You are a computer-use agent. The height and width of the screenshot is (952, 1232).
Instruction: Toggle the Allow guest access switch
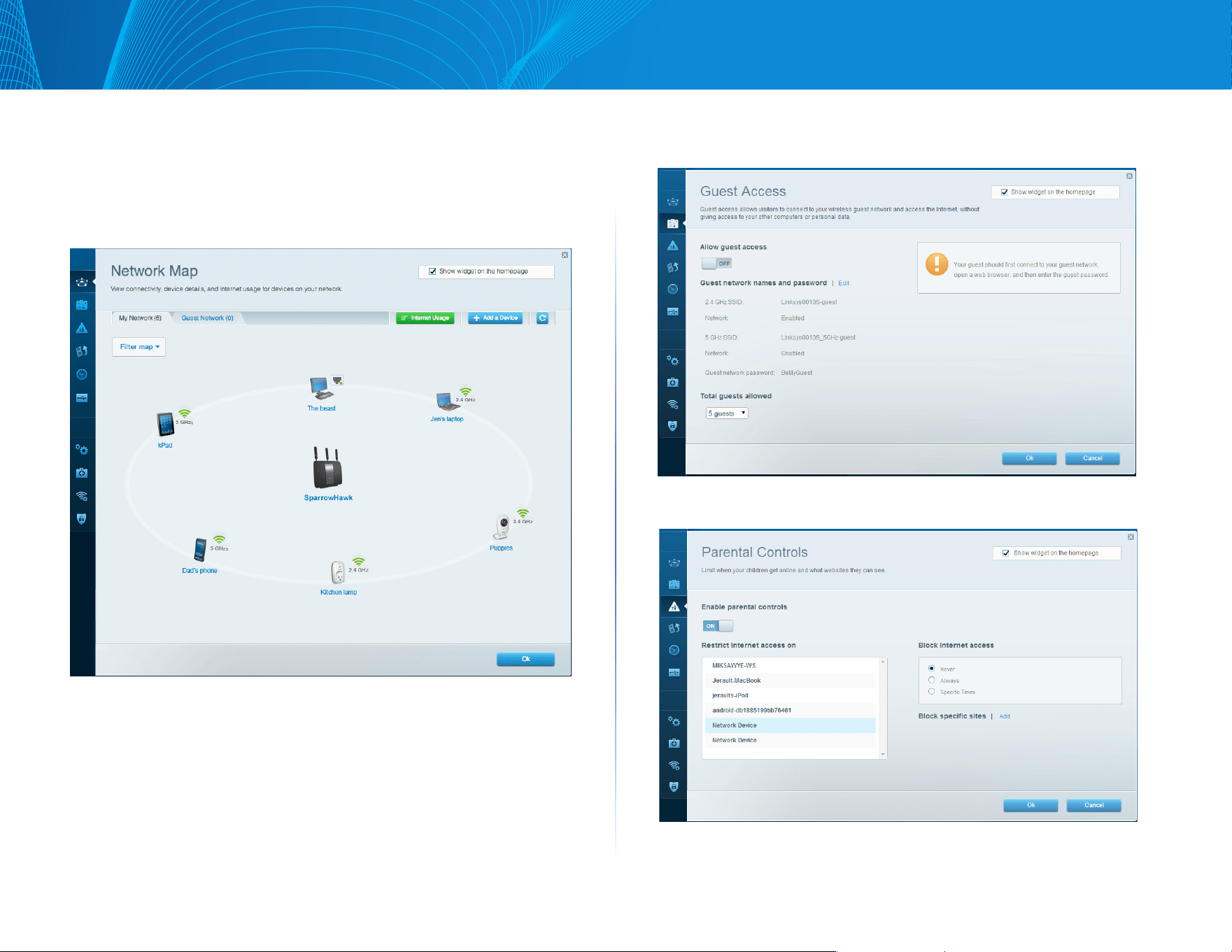coord(716,264)
